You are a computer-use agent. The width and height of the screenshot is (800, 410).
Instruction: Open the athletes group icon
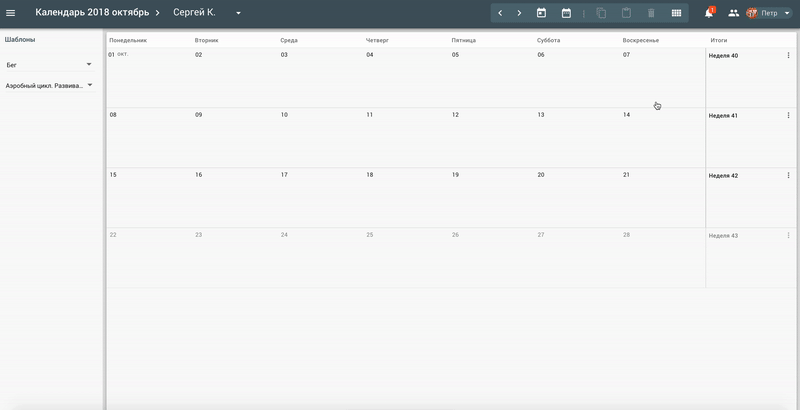click(734, 13)
